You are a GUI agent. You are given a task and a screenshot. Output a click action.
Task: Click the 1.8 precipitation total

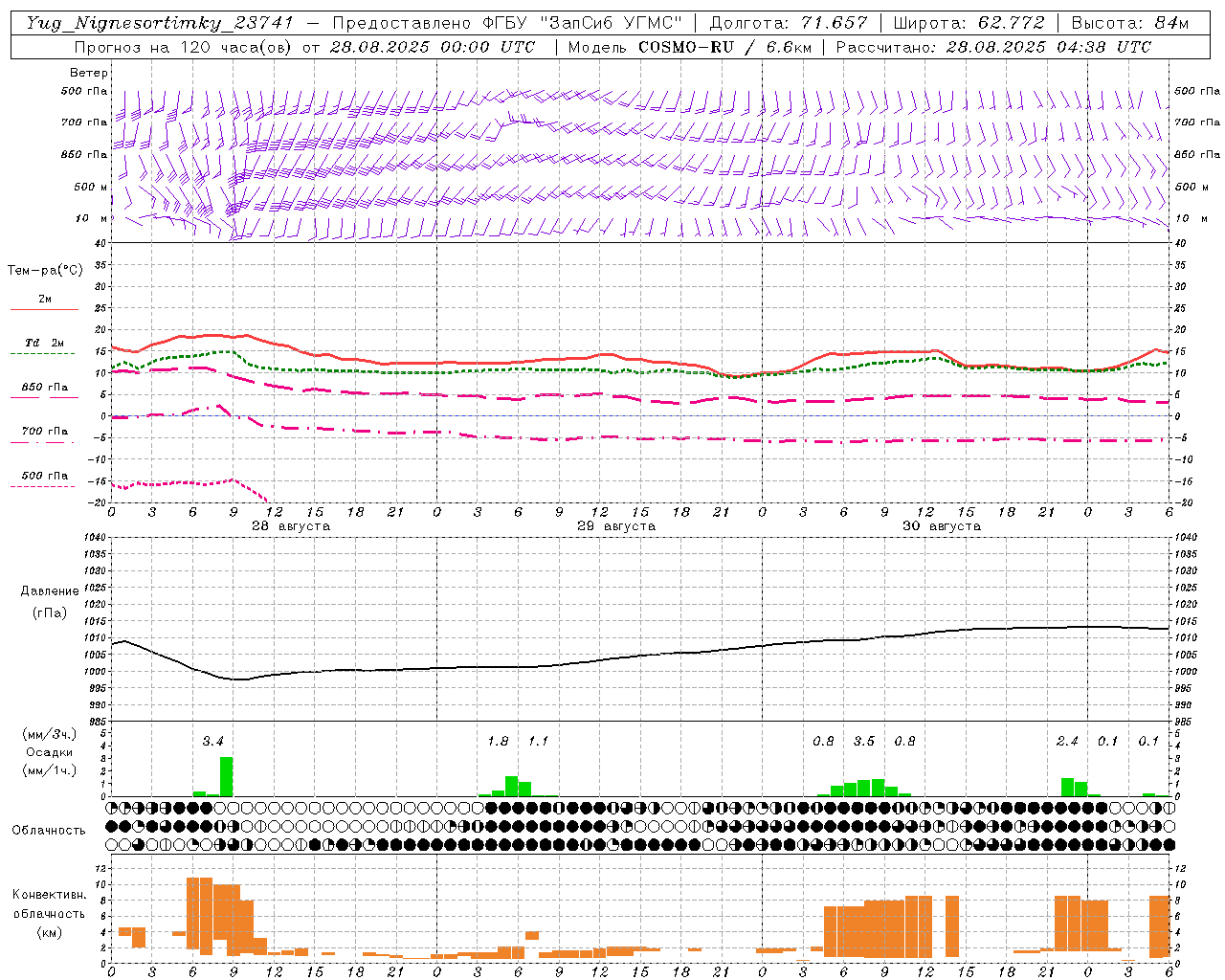point(498,742)
